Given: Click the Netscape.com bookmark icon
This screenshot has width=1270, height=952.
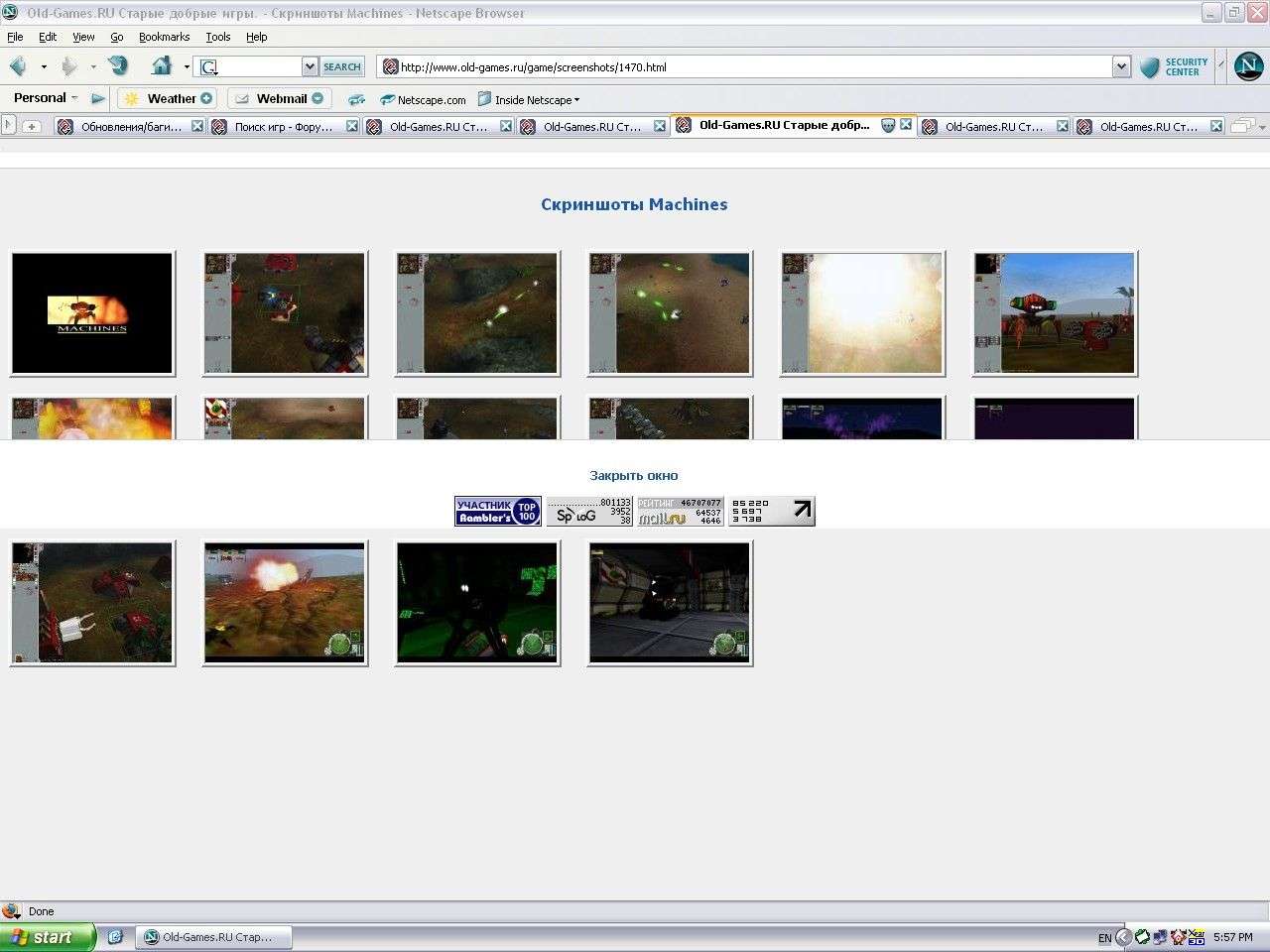Looking at the screenshot, I should [x=387, y=100].
